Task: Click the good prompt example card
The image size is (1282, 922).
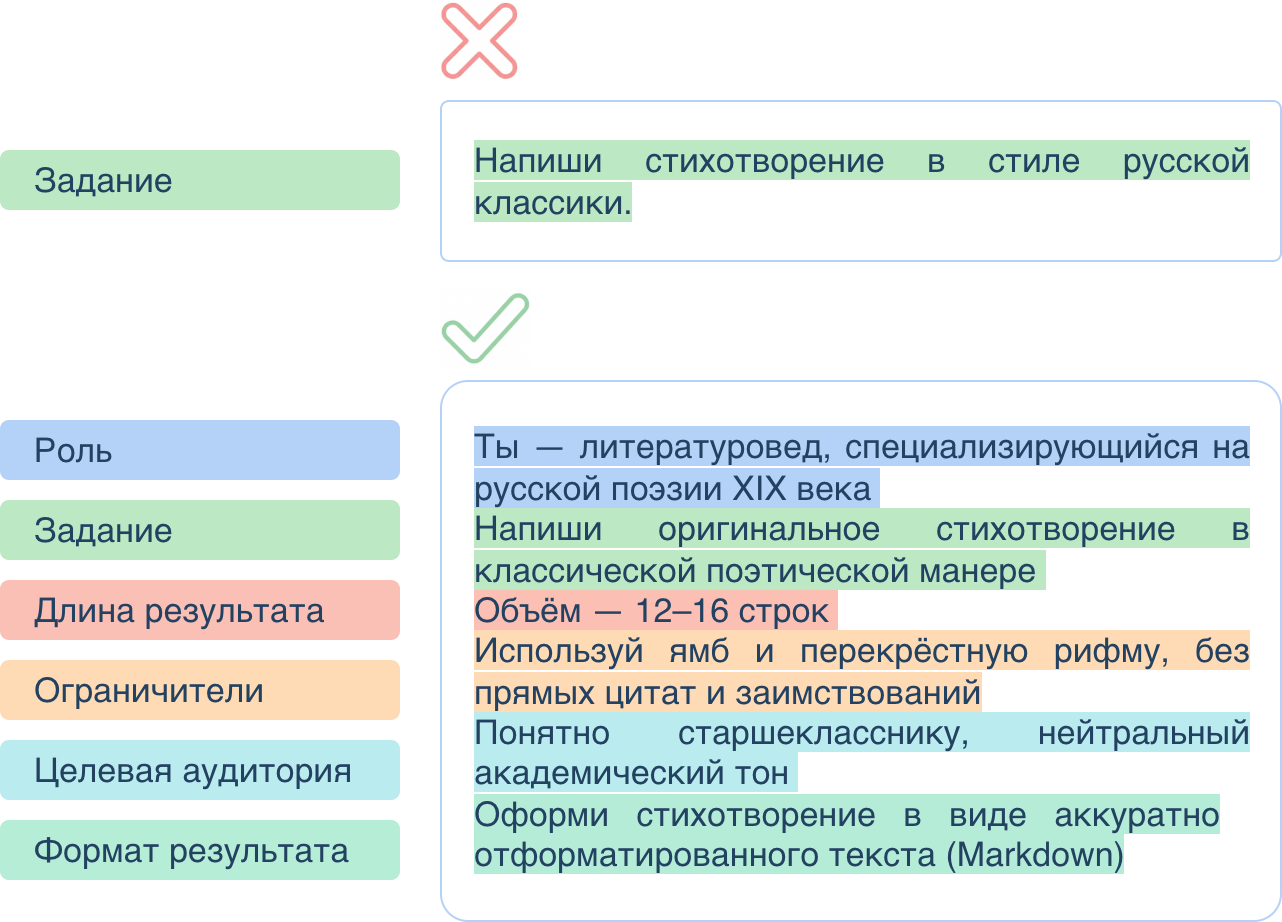Action: [860, 650]
